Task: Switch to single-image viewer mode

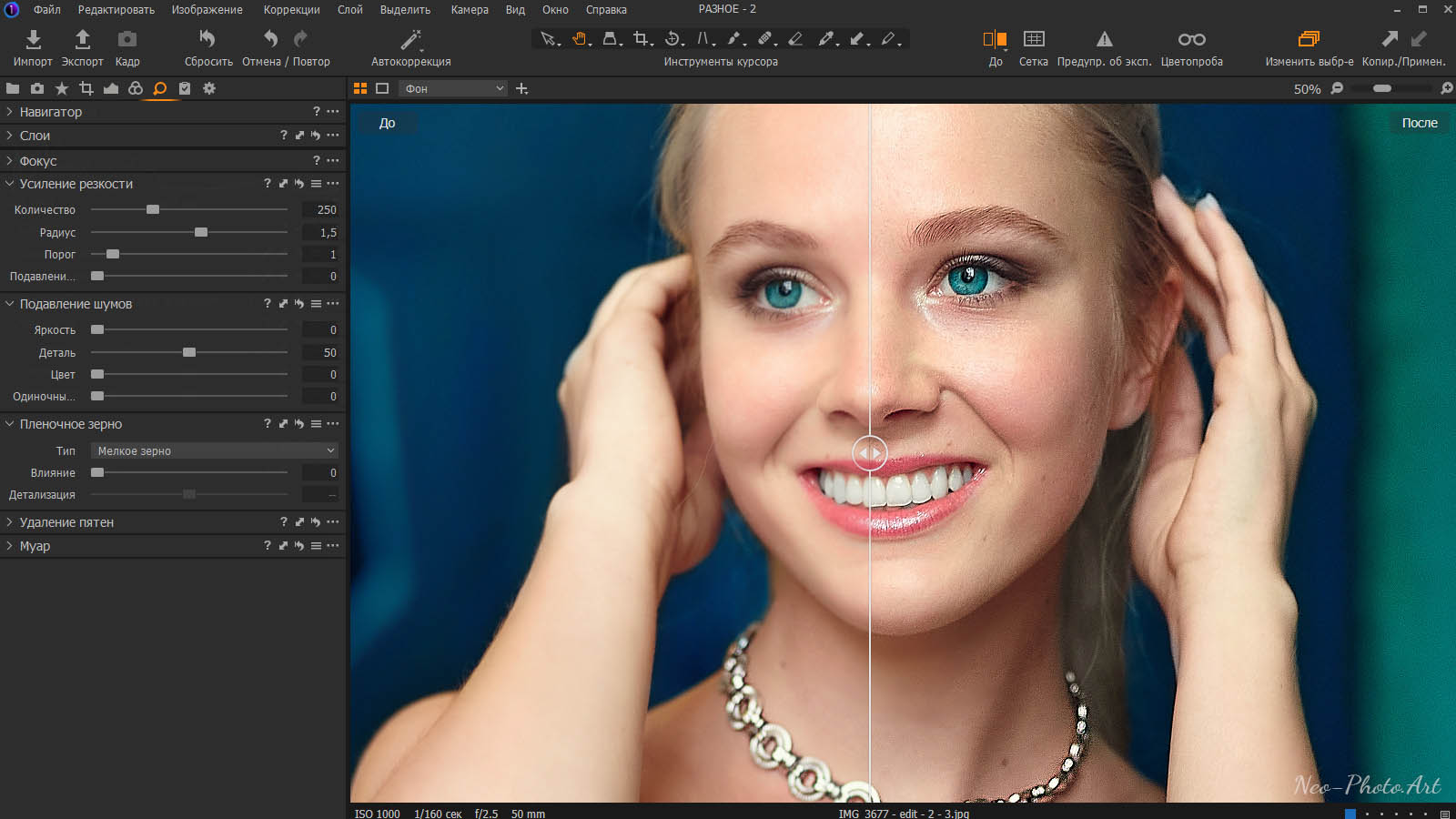Action: 382,88
